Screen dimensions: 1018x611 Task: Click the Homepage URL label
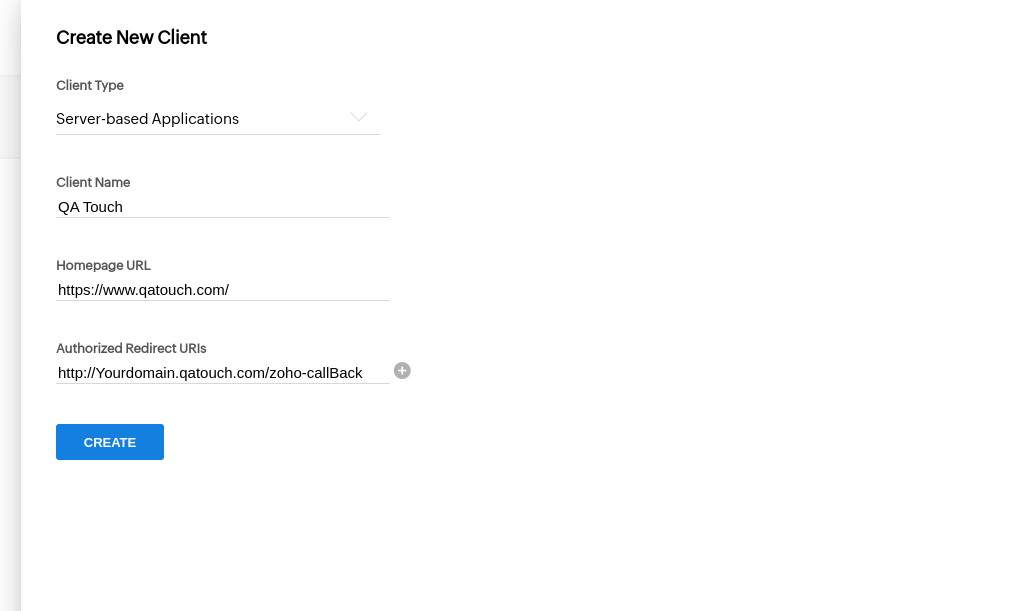103,266
